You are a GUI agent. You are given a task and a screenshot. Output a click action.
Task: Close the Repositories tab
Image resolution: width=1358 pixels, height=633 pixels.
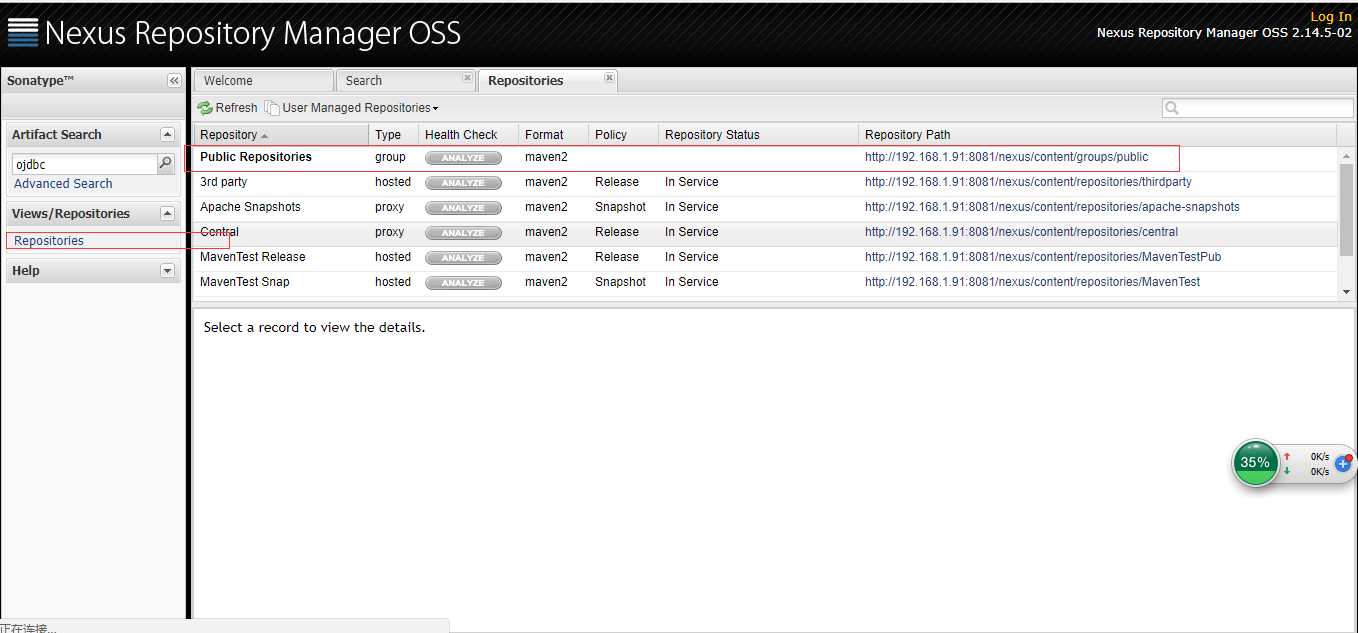click(x=609, y=77)
